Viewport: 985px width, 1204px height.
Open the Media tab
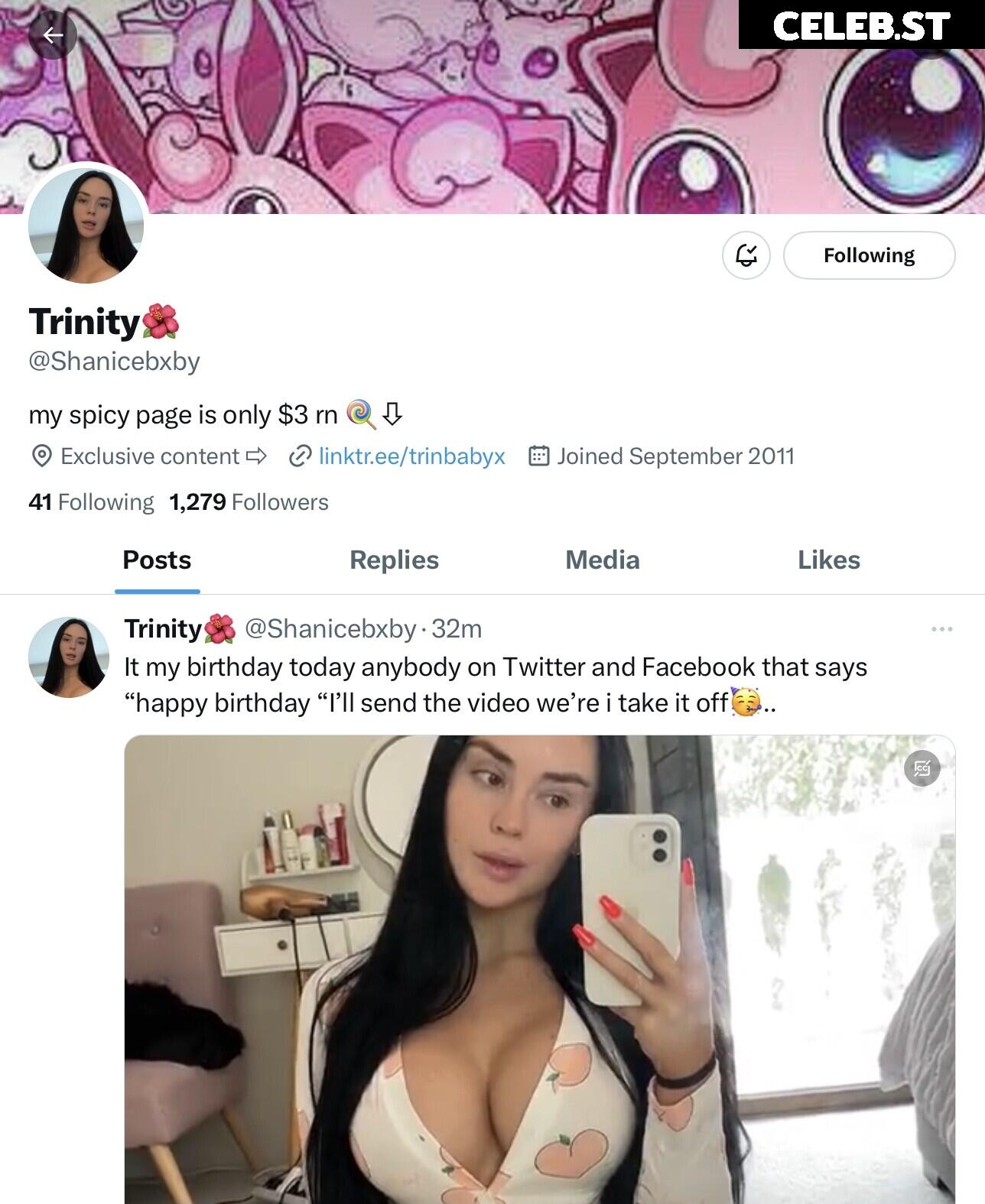603,560
